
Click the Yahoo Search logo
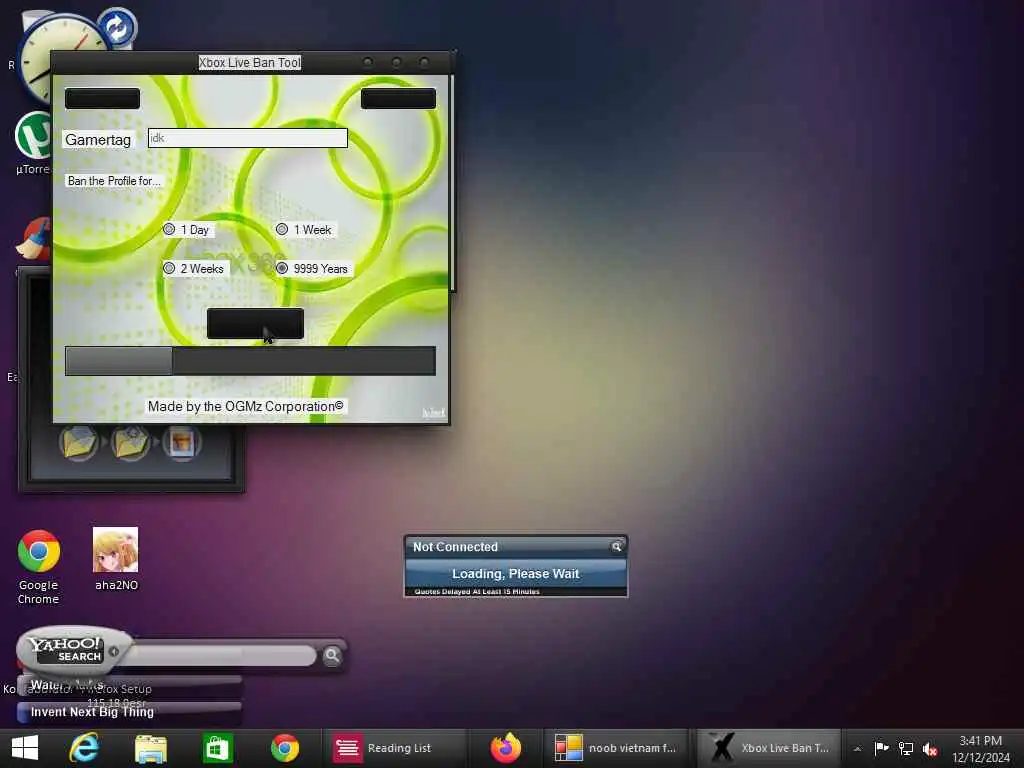(x=66, y=649)
